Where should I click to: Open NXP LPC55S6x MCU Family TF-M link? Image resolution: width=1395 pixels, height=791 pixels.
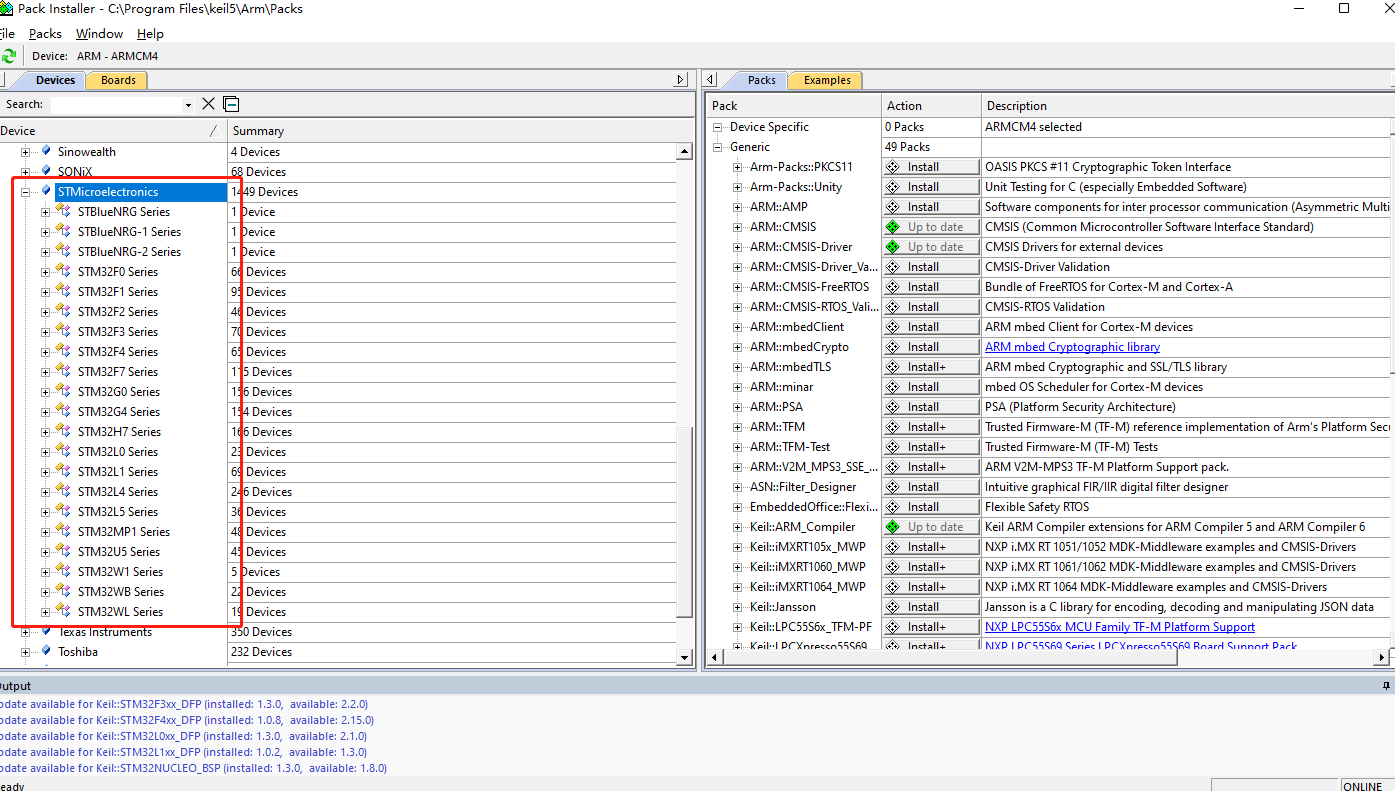[x=1119, y=627]
